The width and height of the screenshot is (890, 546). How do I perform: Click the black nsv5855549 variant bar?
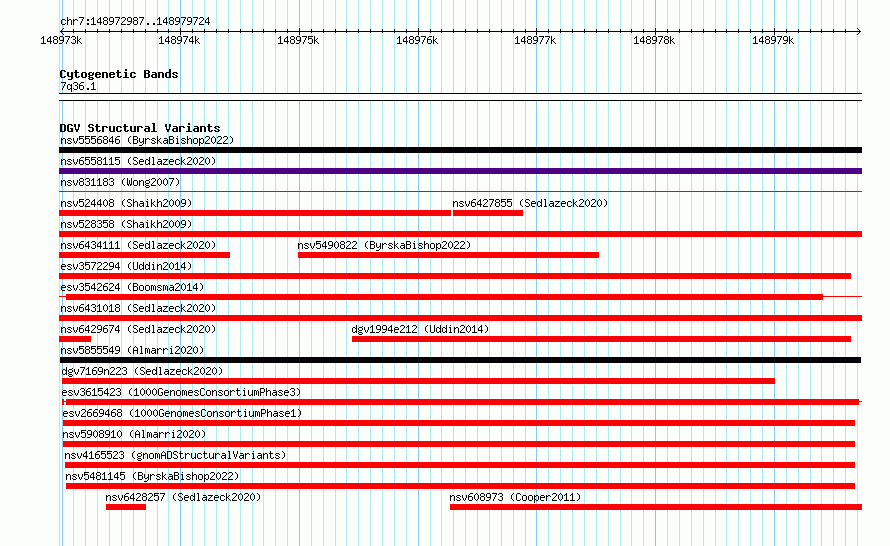460,360
